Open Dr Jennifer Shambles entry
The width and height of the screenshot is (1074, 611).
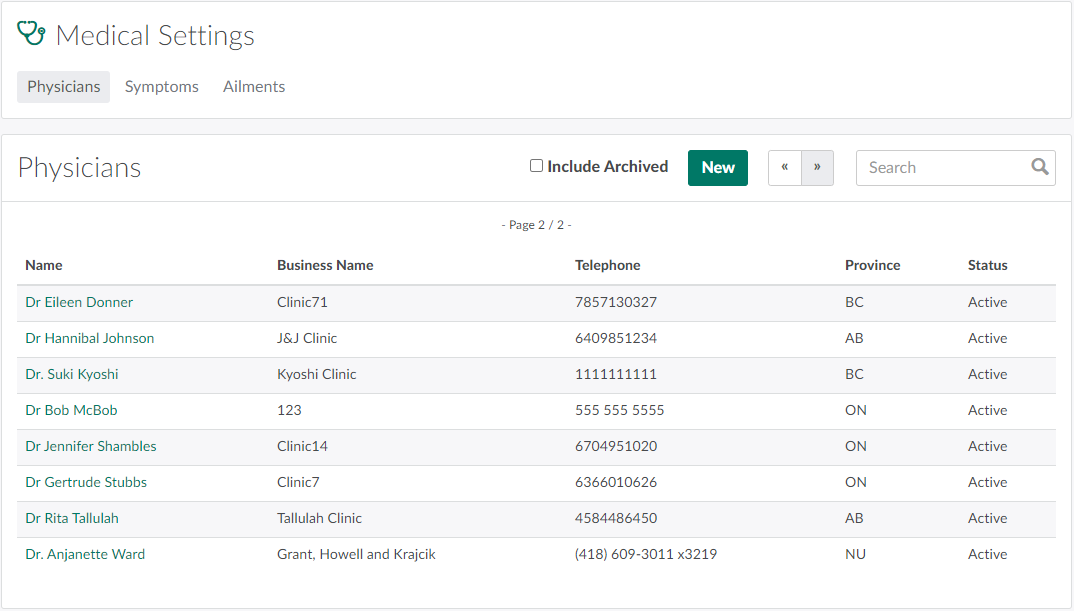pyautogui.click(x=91, y=446)
